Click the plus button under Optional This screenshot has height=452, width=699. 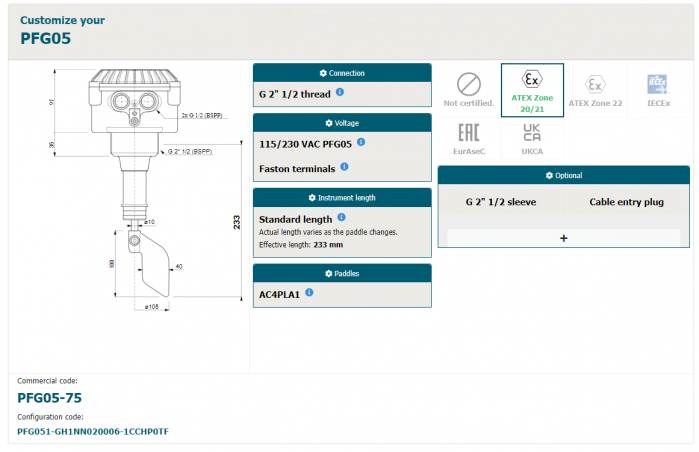point(563,238)
